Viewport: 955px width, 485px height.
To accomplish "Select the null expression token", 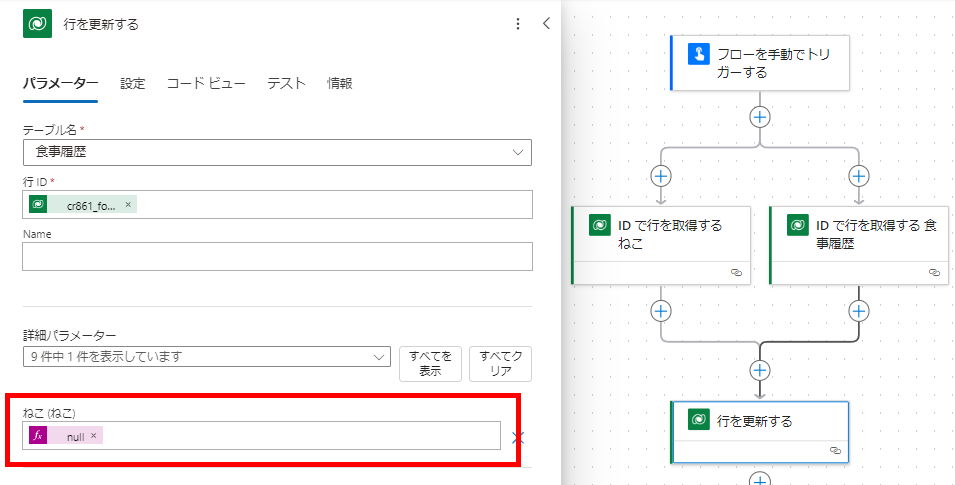I will [x=66, y=436].
